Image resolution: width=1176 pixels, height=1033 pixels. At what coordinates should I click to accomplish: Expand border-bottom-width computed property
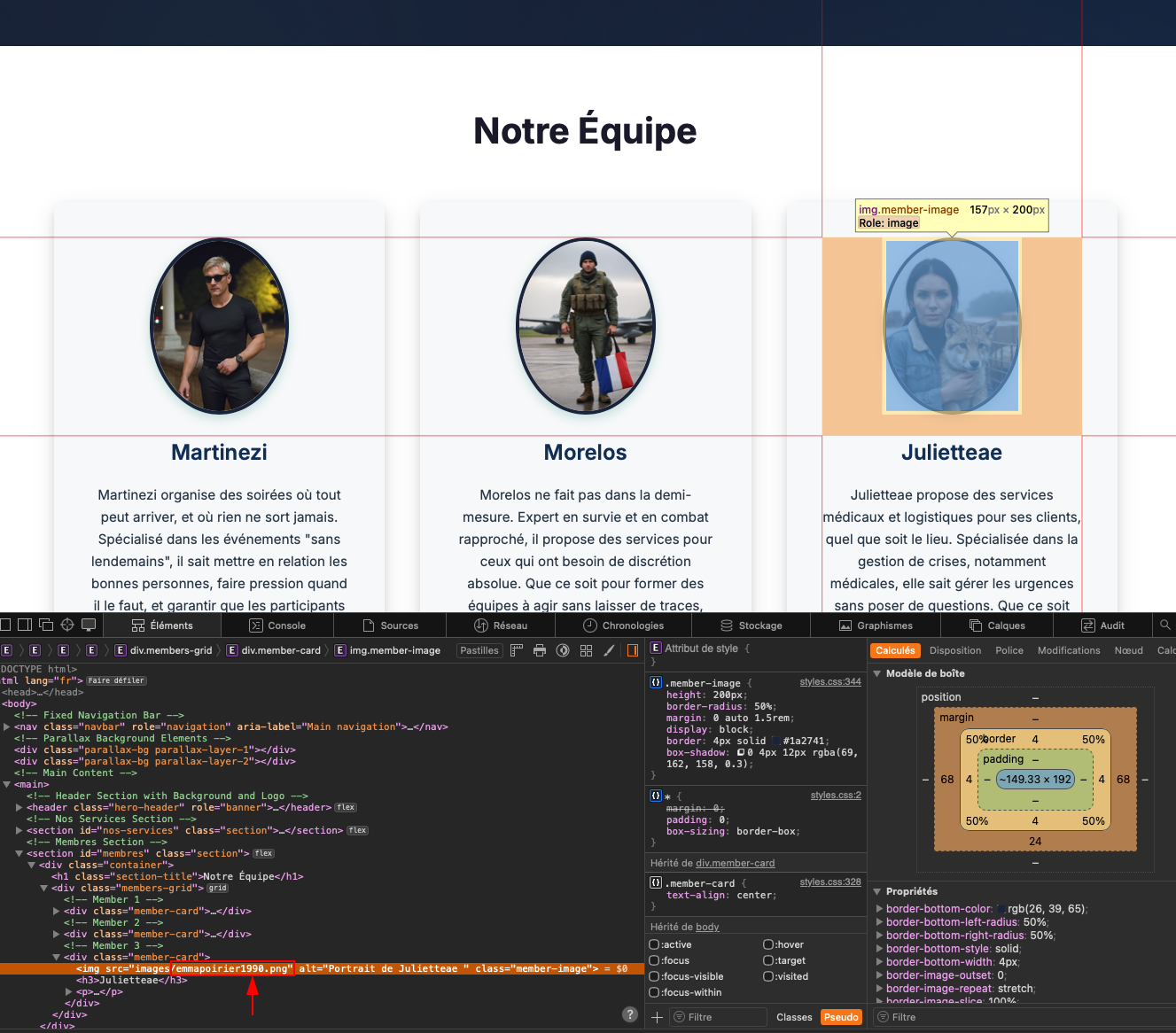tap(879, 962)
